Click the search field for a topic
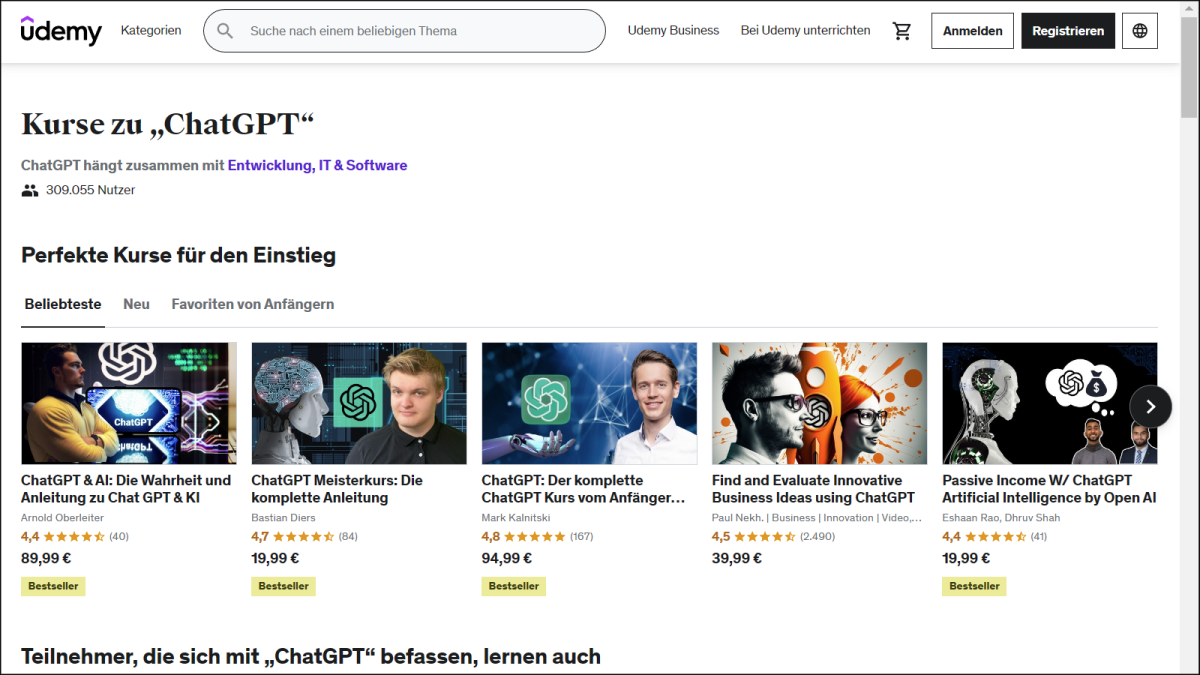 404,31
